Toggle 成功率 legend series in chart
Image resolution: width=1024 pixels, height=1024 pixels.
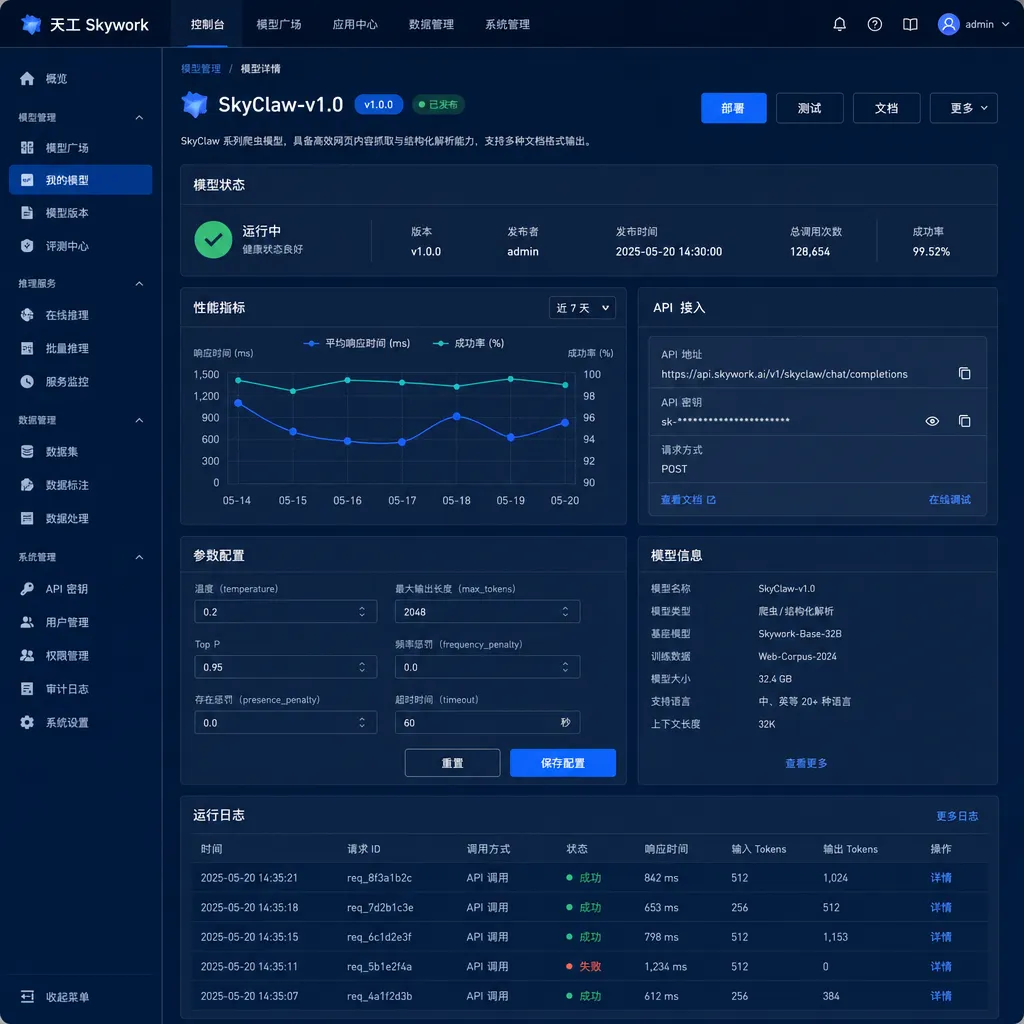point(468,344)
